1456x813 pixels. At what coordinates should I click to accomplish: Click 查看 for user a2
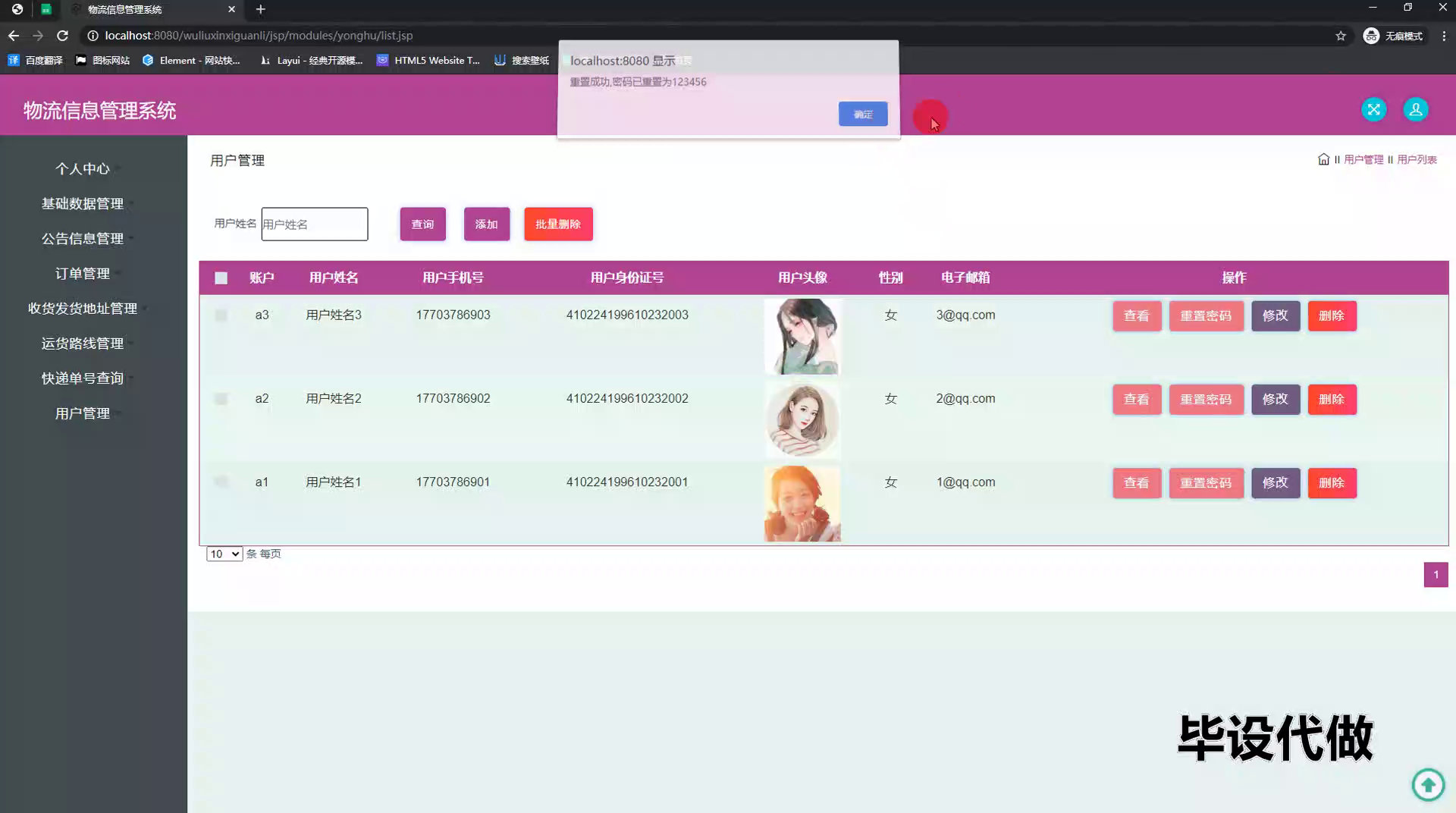click(x=1137, y=399)
